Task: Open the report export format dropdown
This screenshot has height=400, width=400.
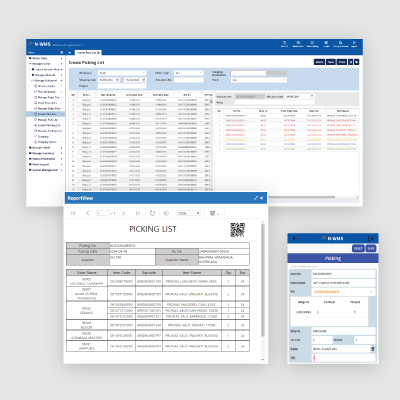Action: [214, 213]
